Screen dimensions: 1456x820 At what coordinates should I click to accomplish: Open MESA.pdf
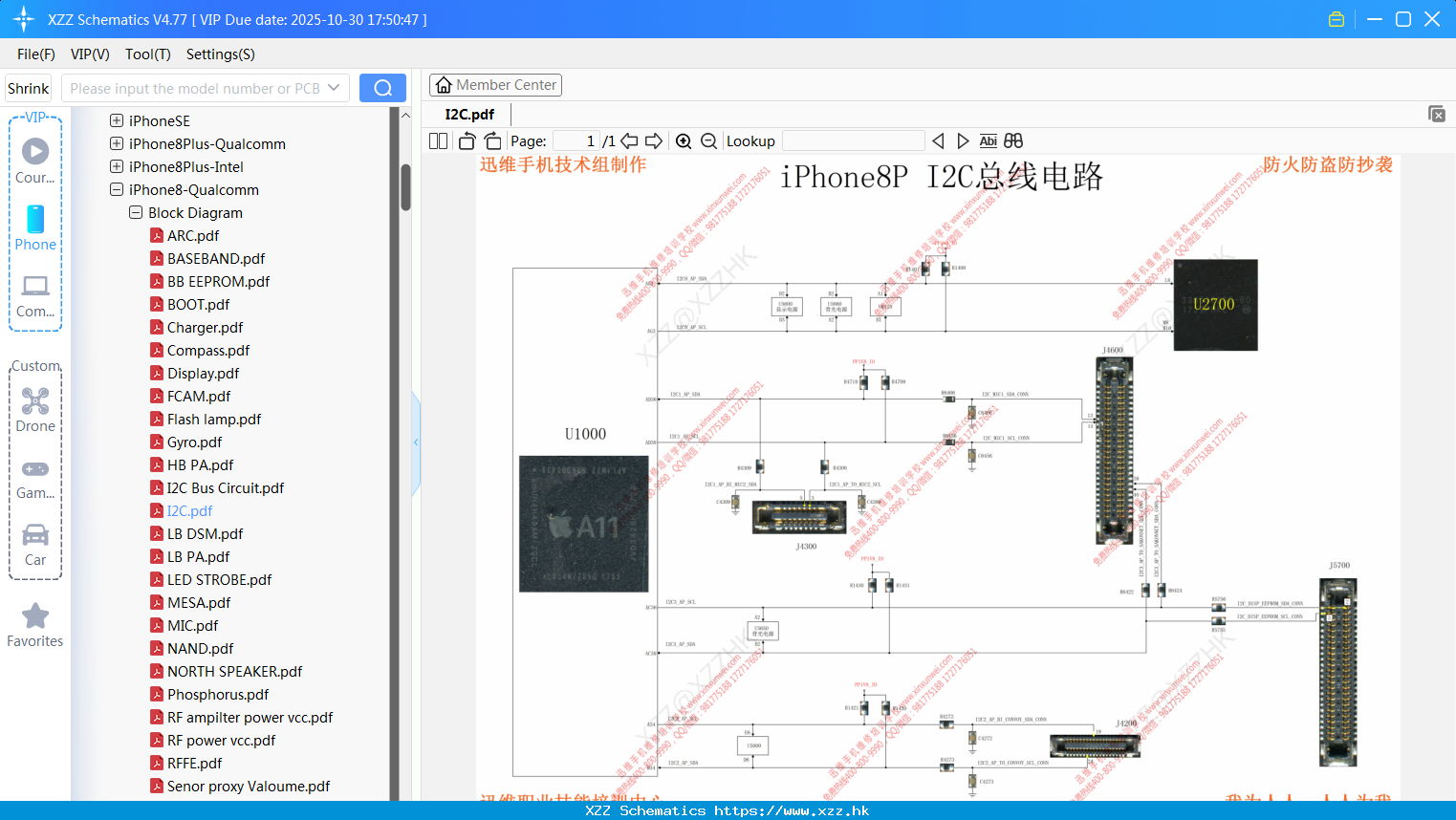point(199,602)
